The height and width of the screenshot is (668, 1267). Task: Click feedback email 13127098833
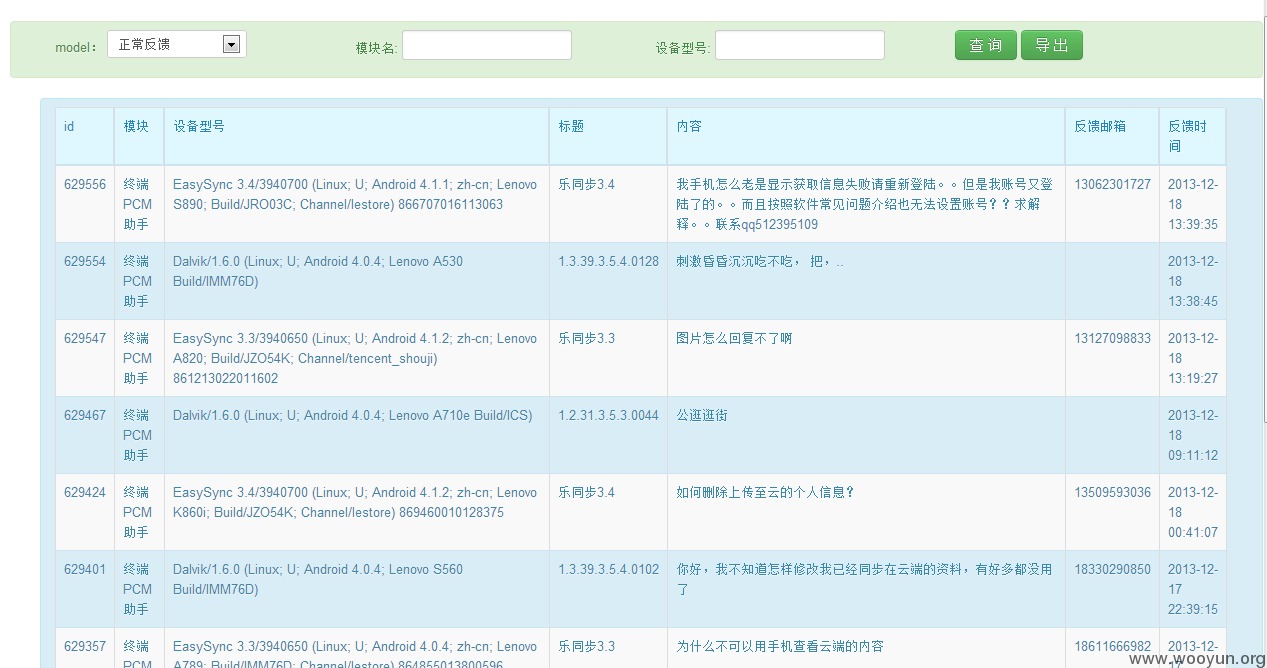[1113, 339]
